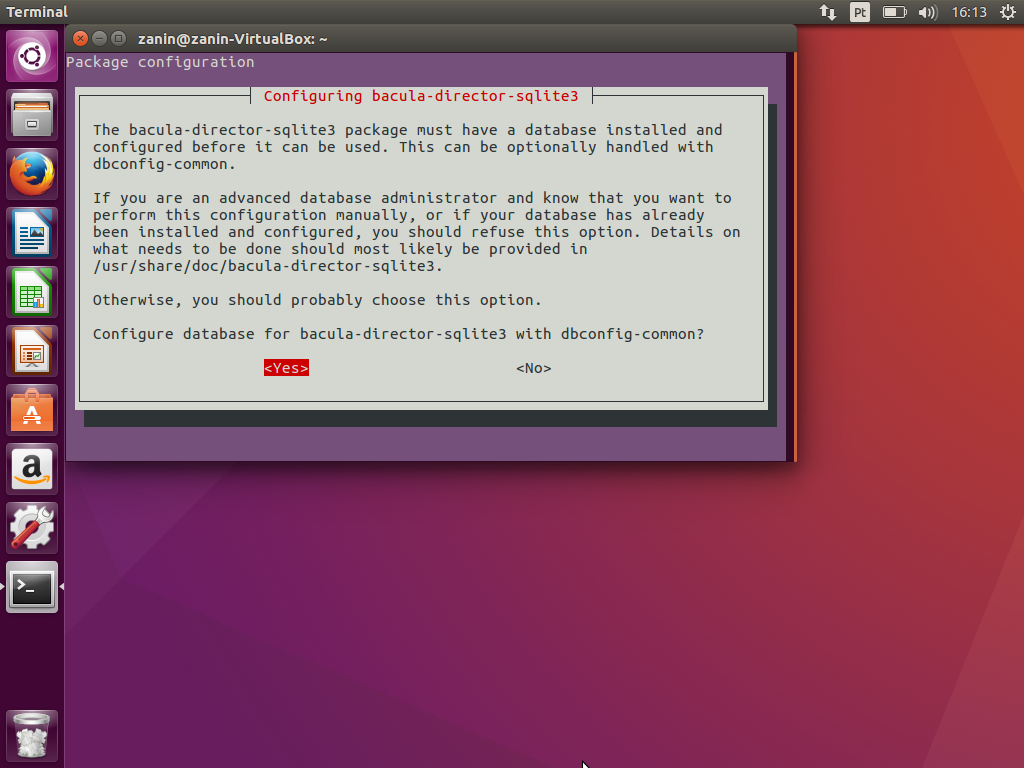This screenshot has height=768, width=1024.
Task: Click the Terminal label in top panel
Action: 37,12
